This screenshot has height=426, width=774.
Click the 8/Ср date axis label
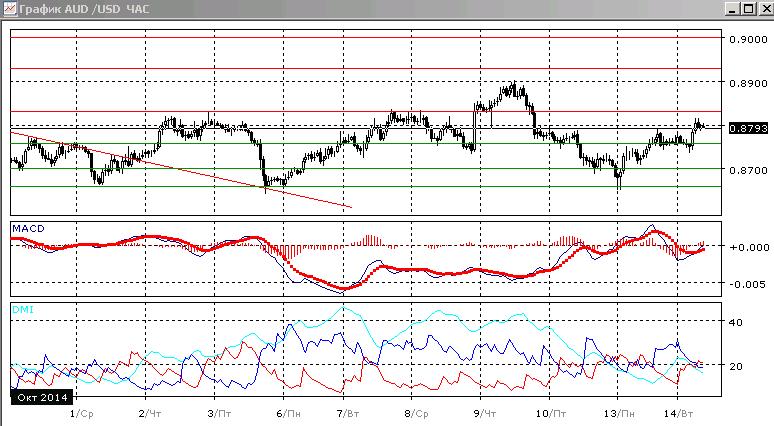[416, 414]
